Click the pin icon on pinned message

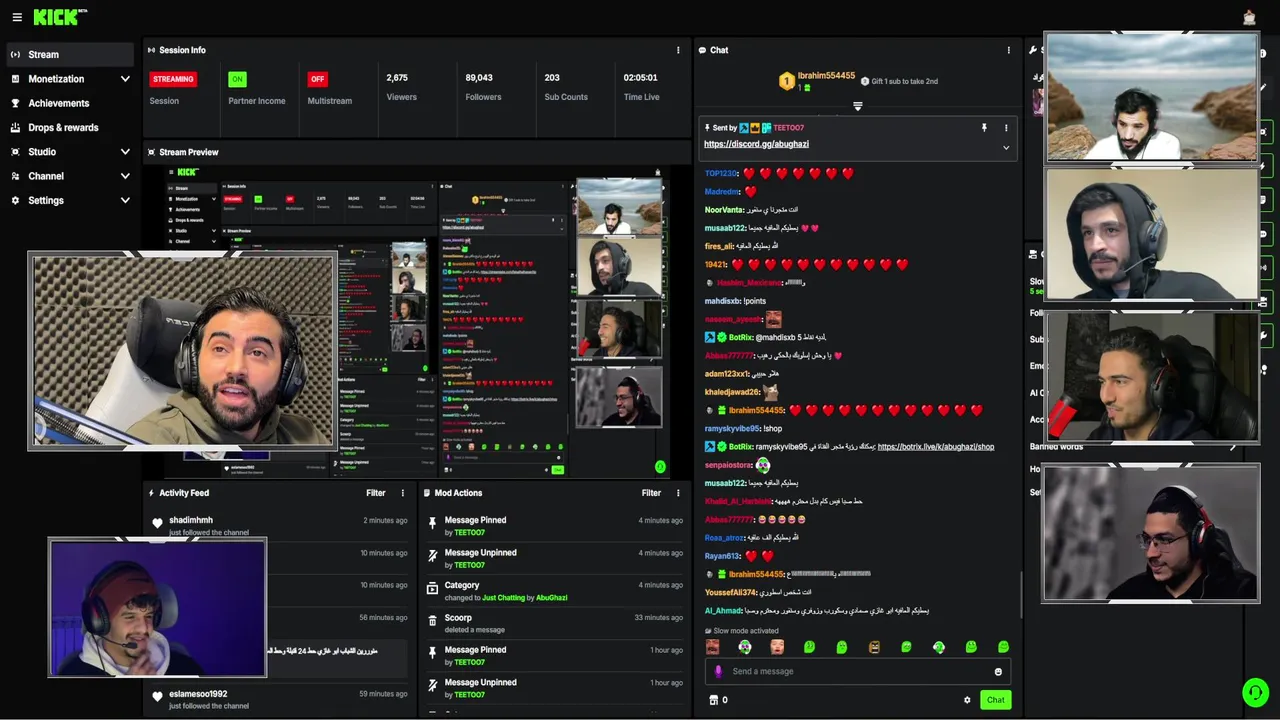point(984,128)
